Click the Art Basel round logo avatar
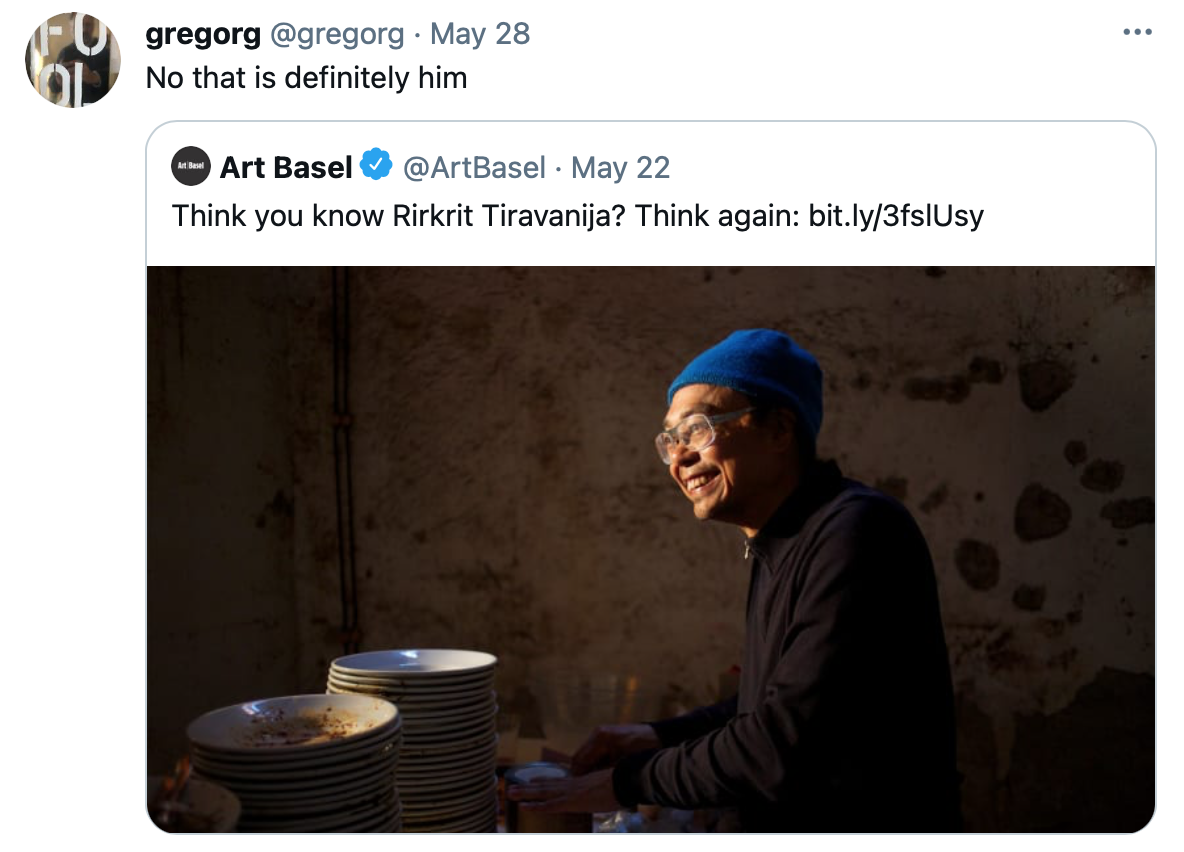 point(190,166)
